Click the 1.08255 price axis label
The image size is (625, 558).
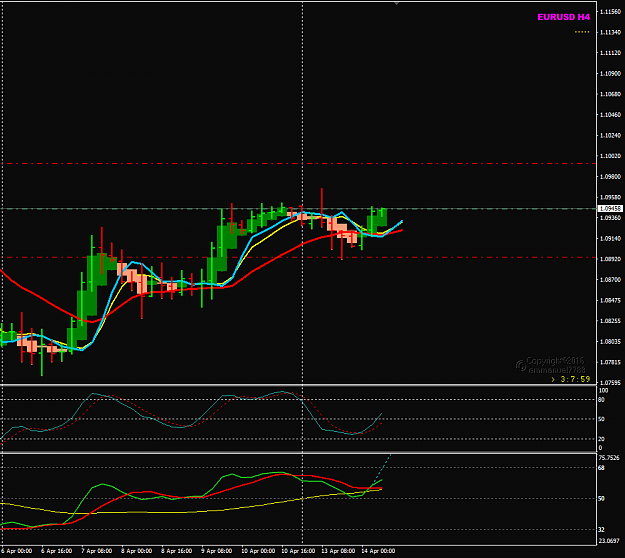point(610,321)
